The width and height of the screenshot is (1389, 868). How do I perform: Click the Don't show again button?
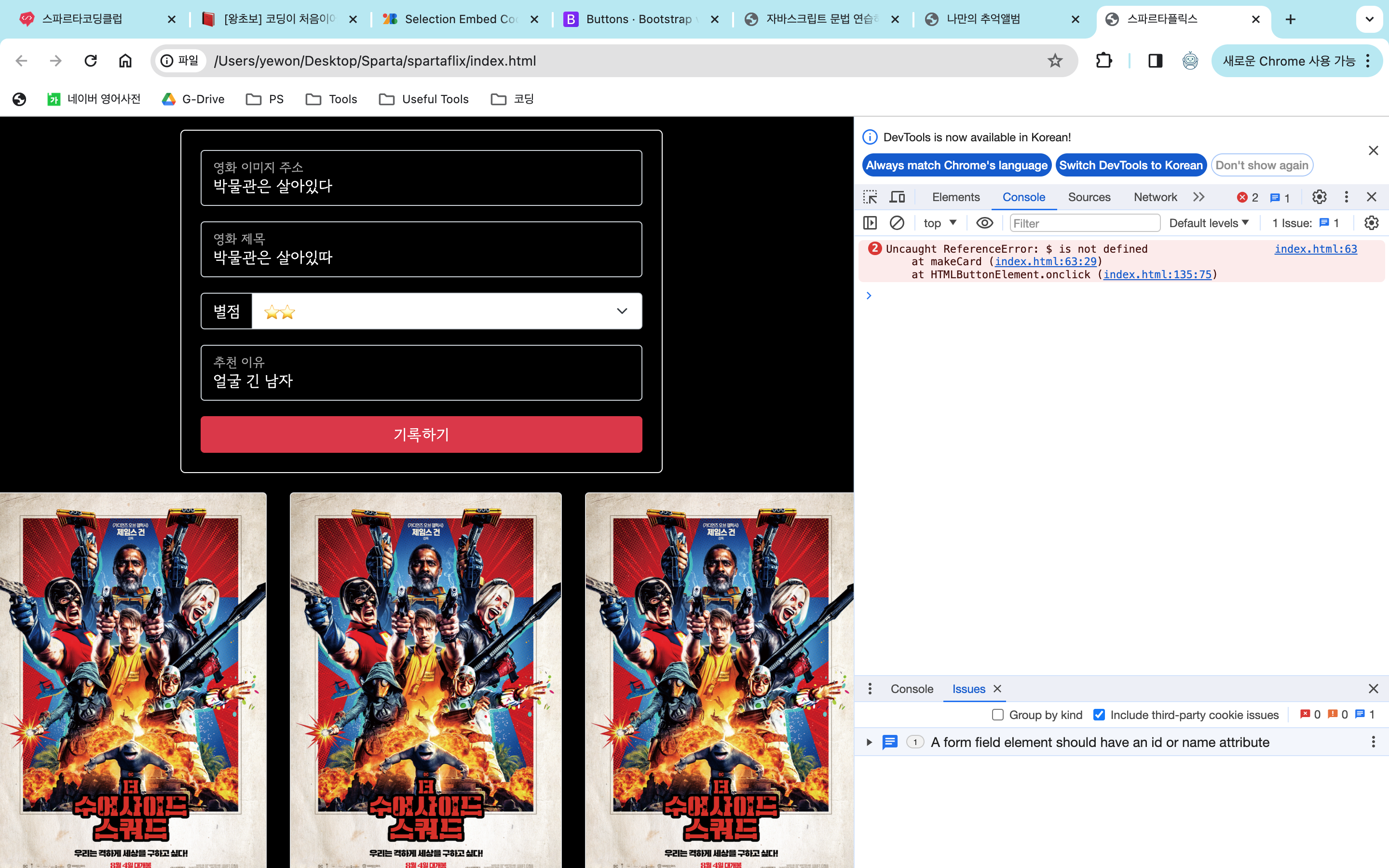[1262, 165]
